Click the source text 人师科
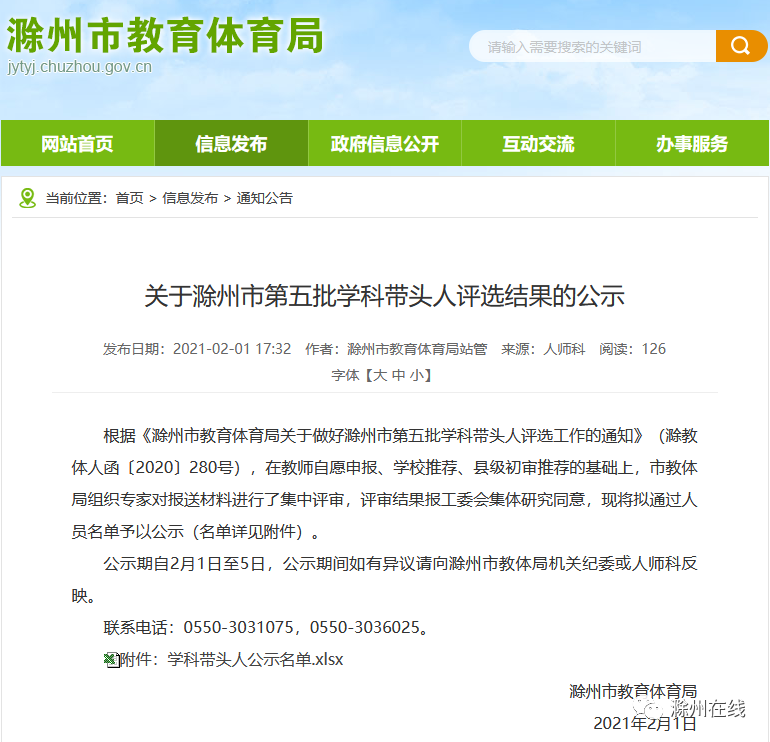 (564, 349)
